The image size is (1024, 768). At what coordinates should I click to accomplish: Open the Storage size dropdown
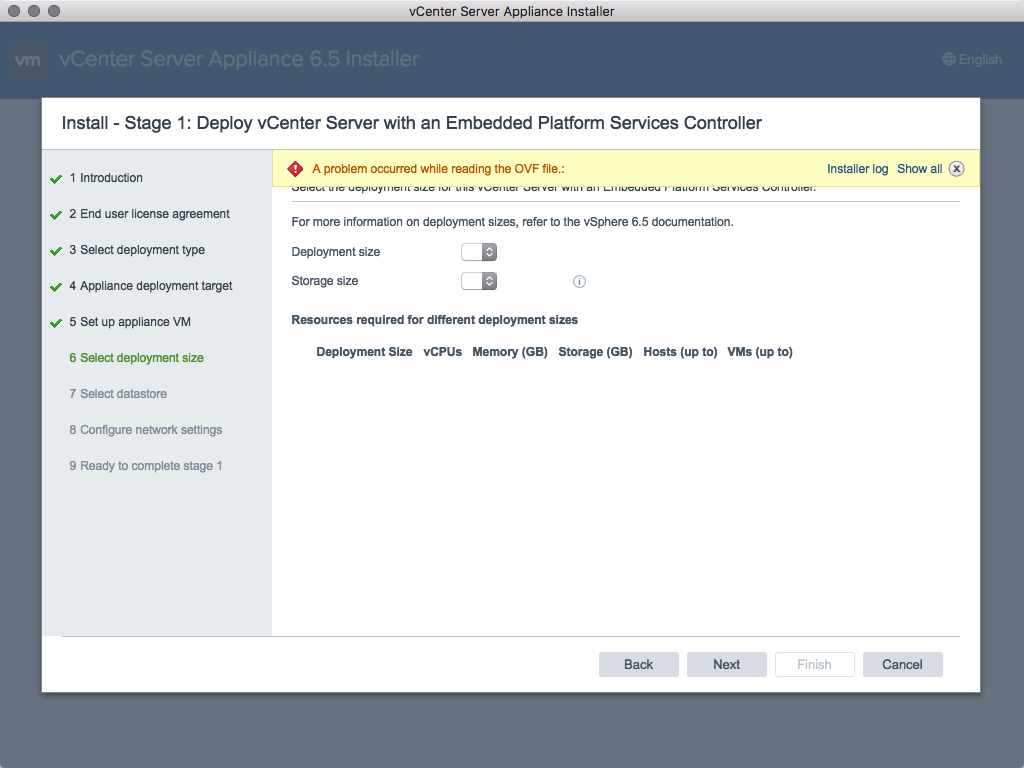[479, 281]
